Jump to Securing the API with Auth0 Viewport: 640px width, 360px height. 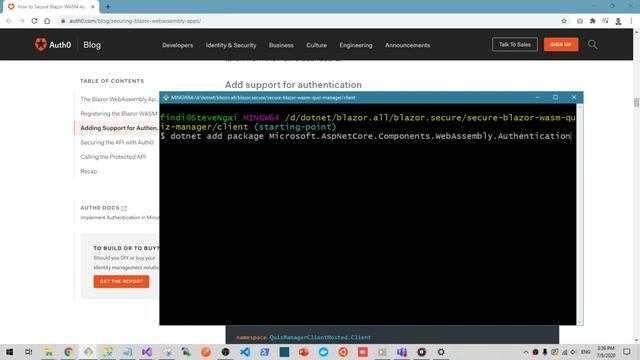pyautogui.click(x=117, y=142)
